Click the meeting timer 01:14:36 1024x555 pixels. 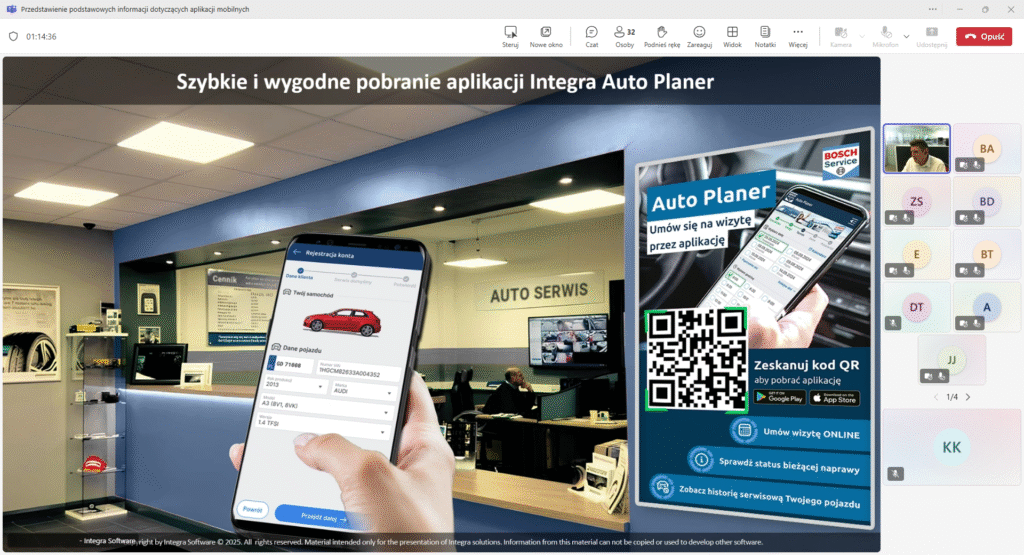click(x=41, y=37)
